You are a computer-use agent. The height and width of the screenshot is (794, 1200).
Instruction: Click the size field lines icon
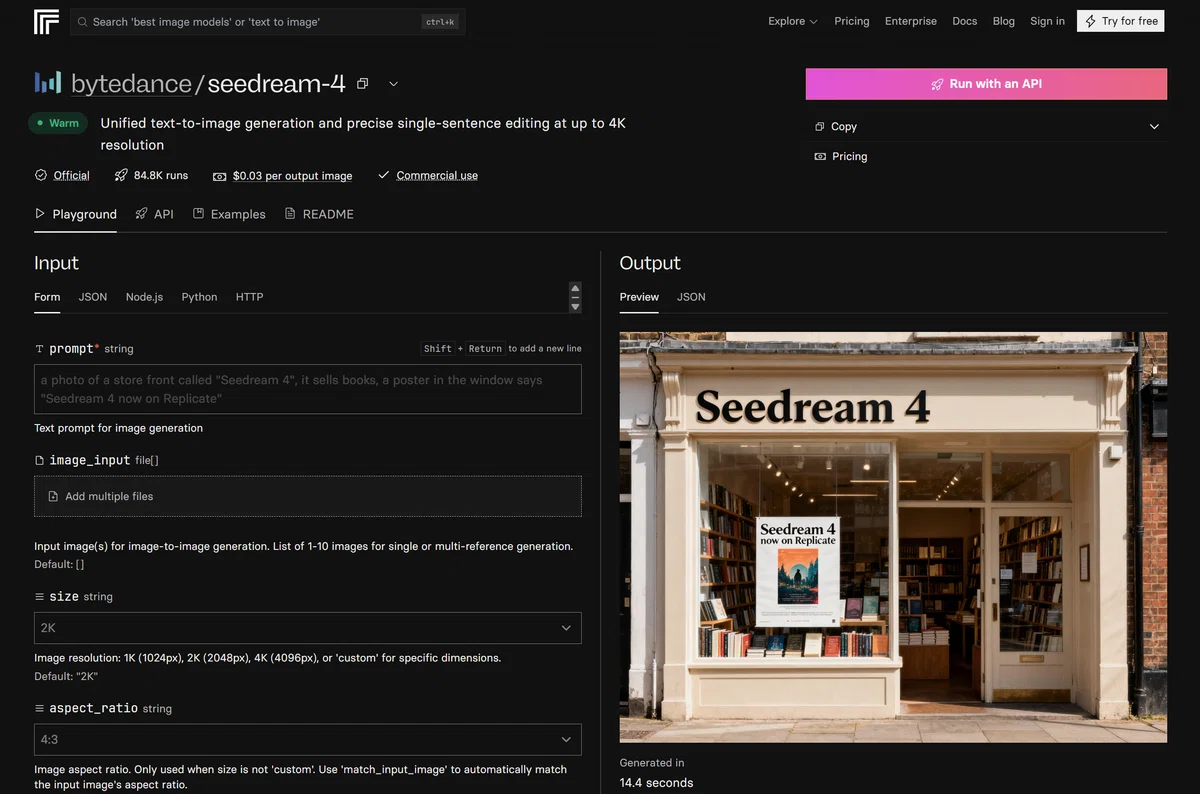click(x=40, y=596)
